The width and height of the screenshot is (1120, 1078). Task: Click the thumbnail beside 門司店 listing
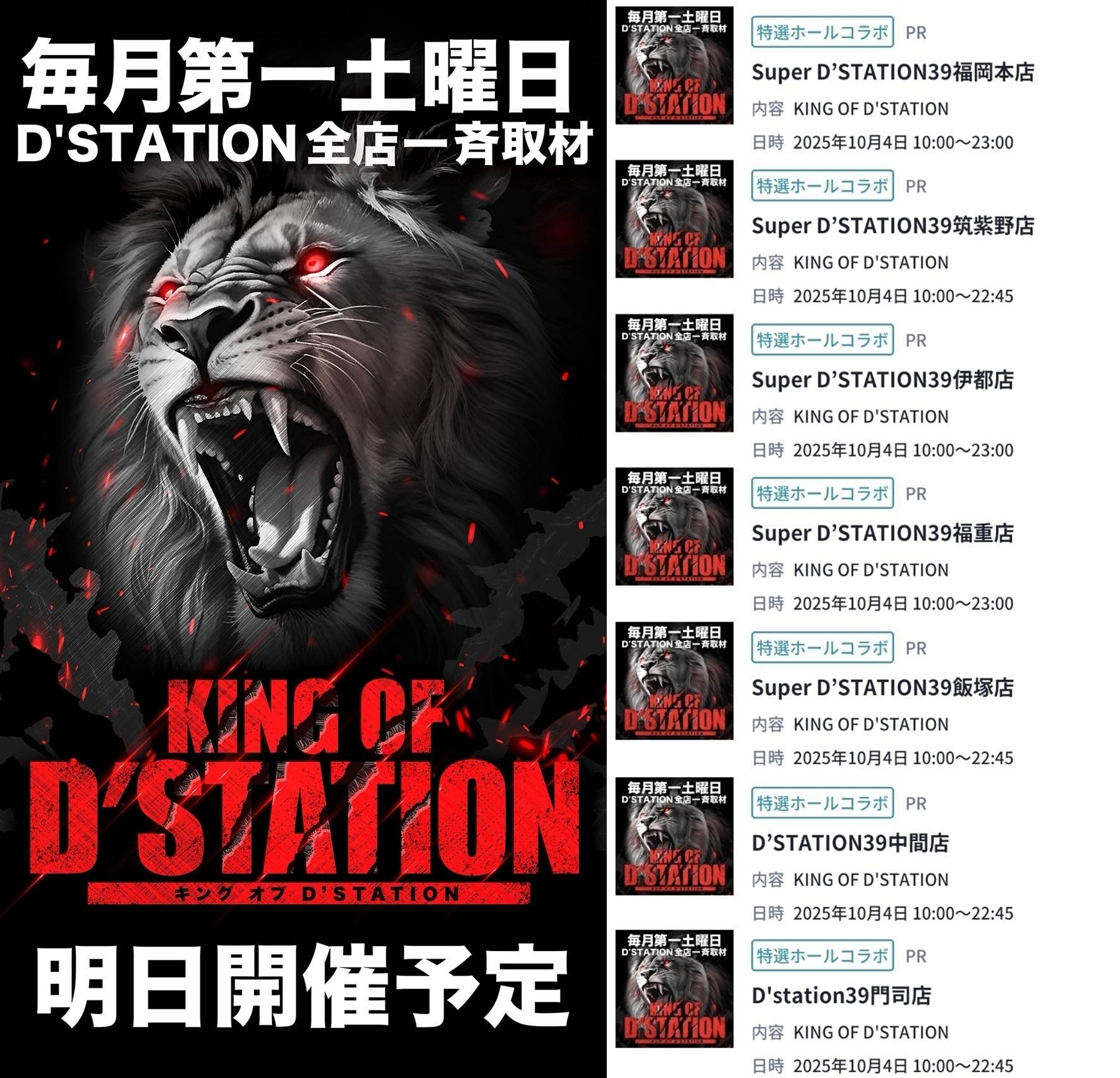674,989
